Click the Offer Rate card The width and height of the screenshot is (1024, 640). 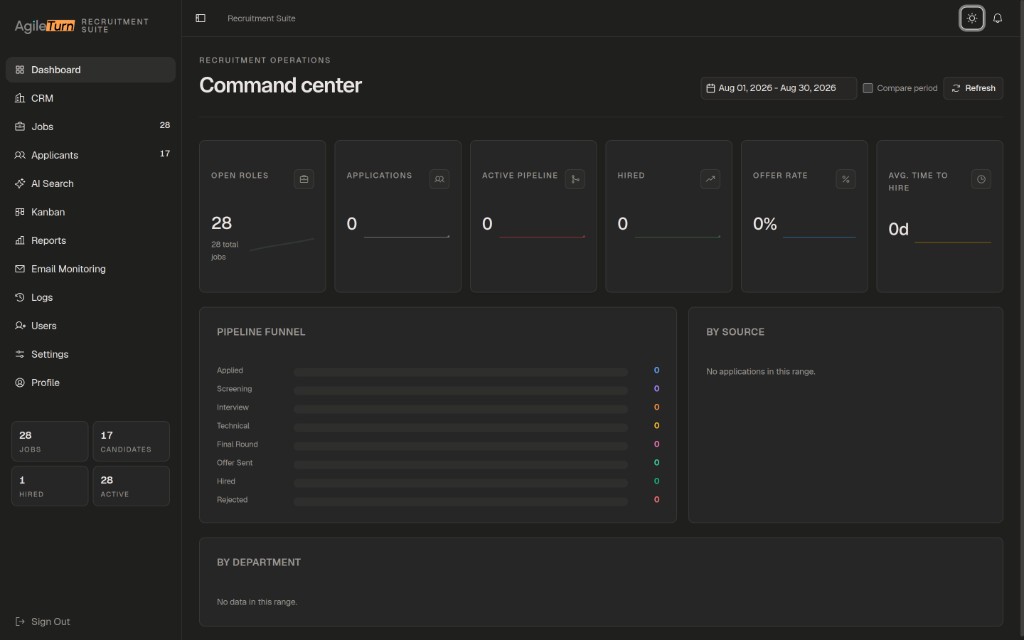(805, 216)
